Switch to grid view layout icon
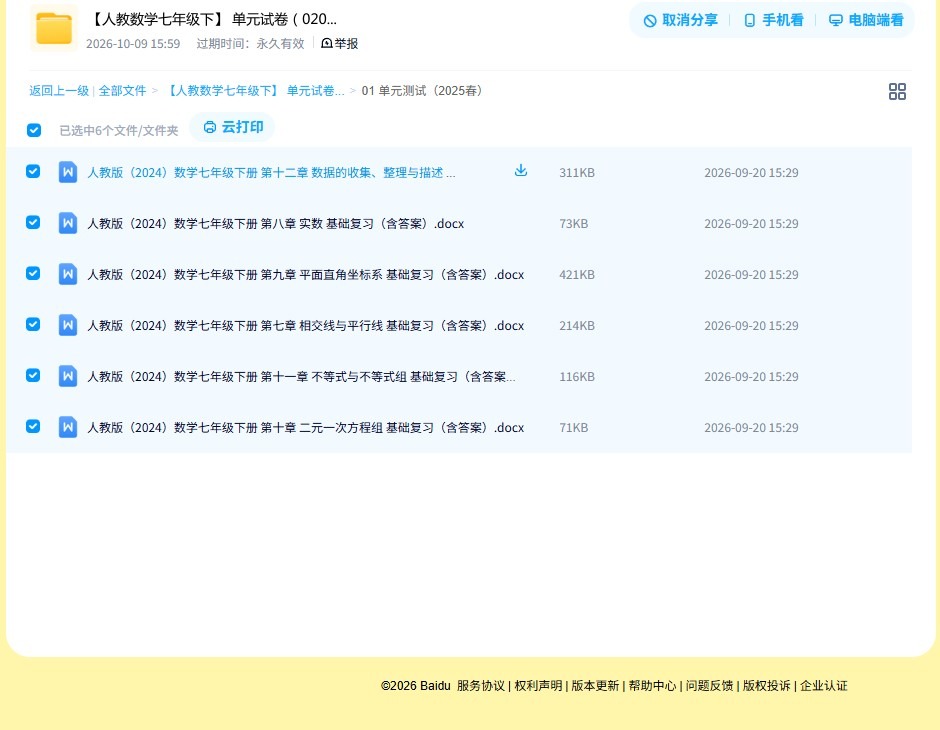The image size is (940, 730). [x=897, y=91]
